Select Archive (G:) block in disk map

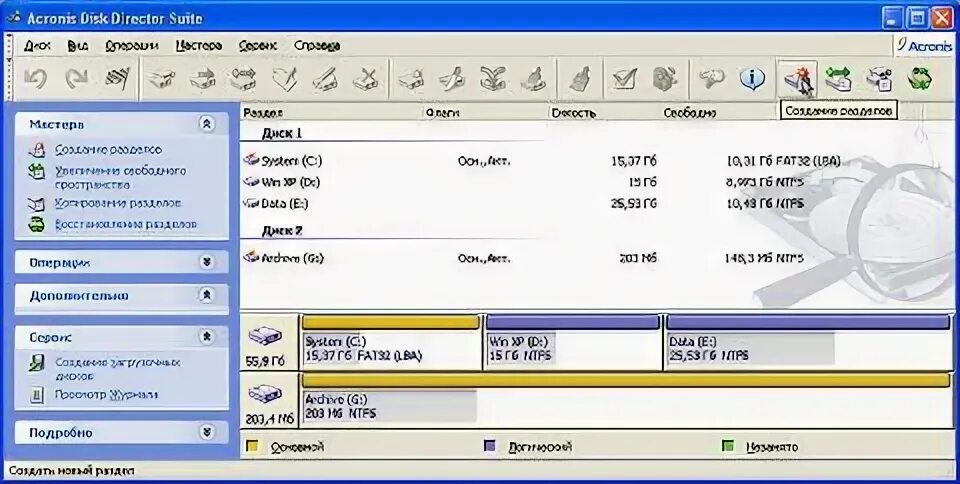(x=626, y=399)
